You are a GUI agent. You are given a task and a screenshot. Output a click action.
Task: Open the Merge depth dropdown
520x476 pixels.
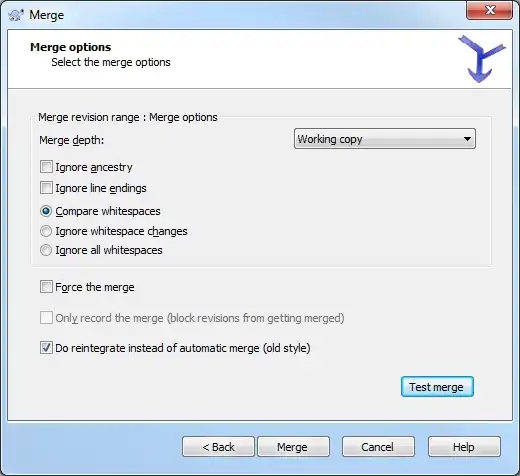[x=385, y=139]
